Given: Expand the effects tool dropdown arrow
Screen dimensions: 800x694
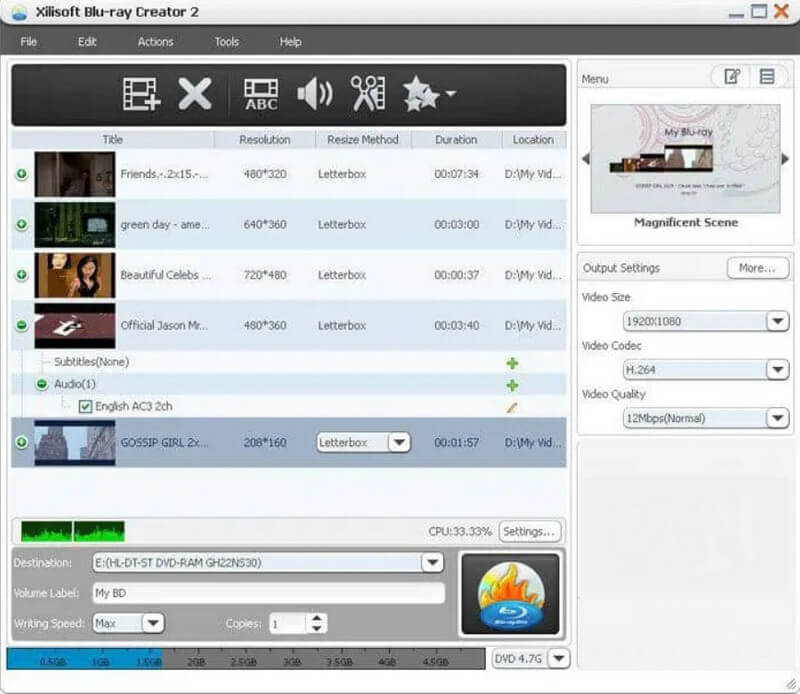Looking at the screenshot, I should point(451,93).
